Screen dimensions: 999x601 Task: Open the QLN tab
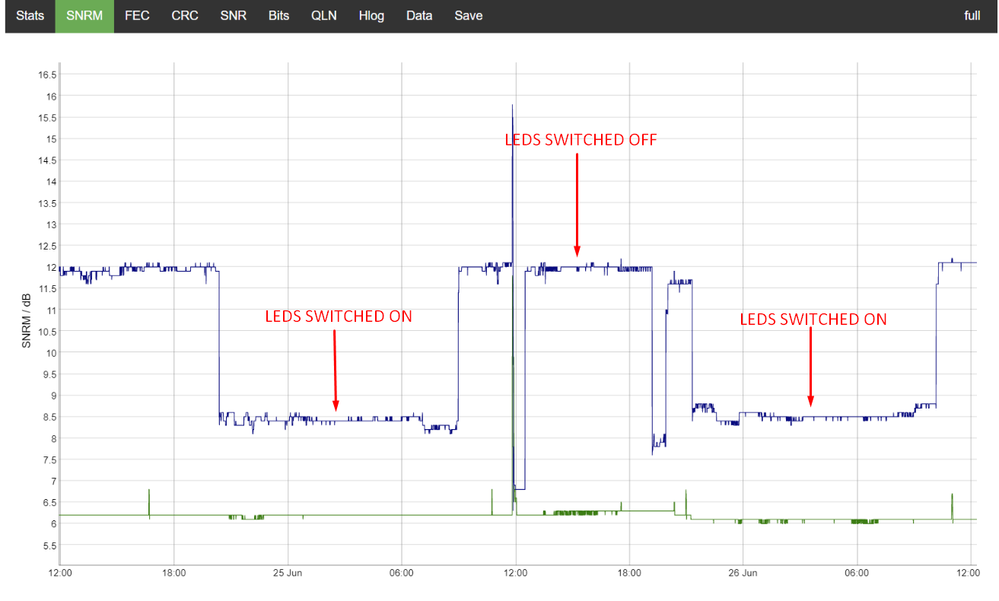point(324,16)
